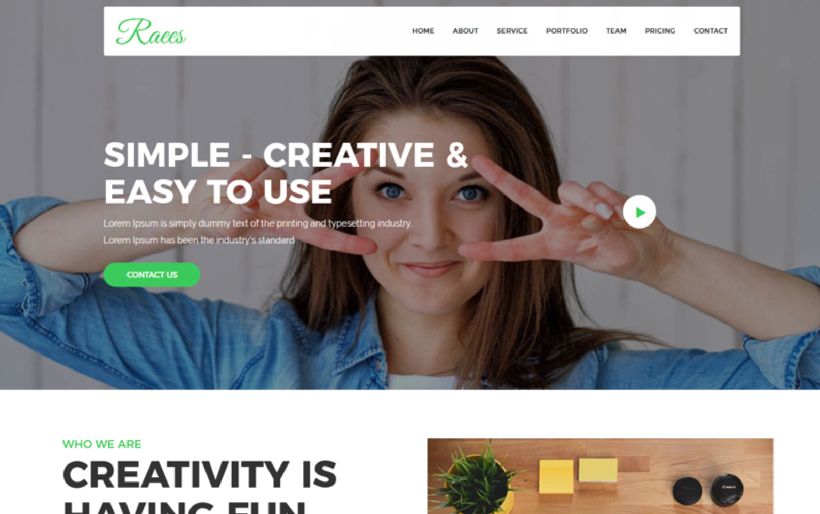Click the green Raees logo

coord(151,32)
